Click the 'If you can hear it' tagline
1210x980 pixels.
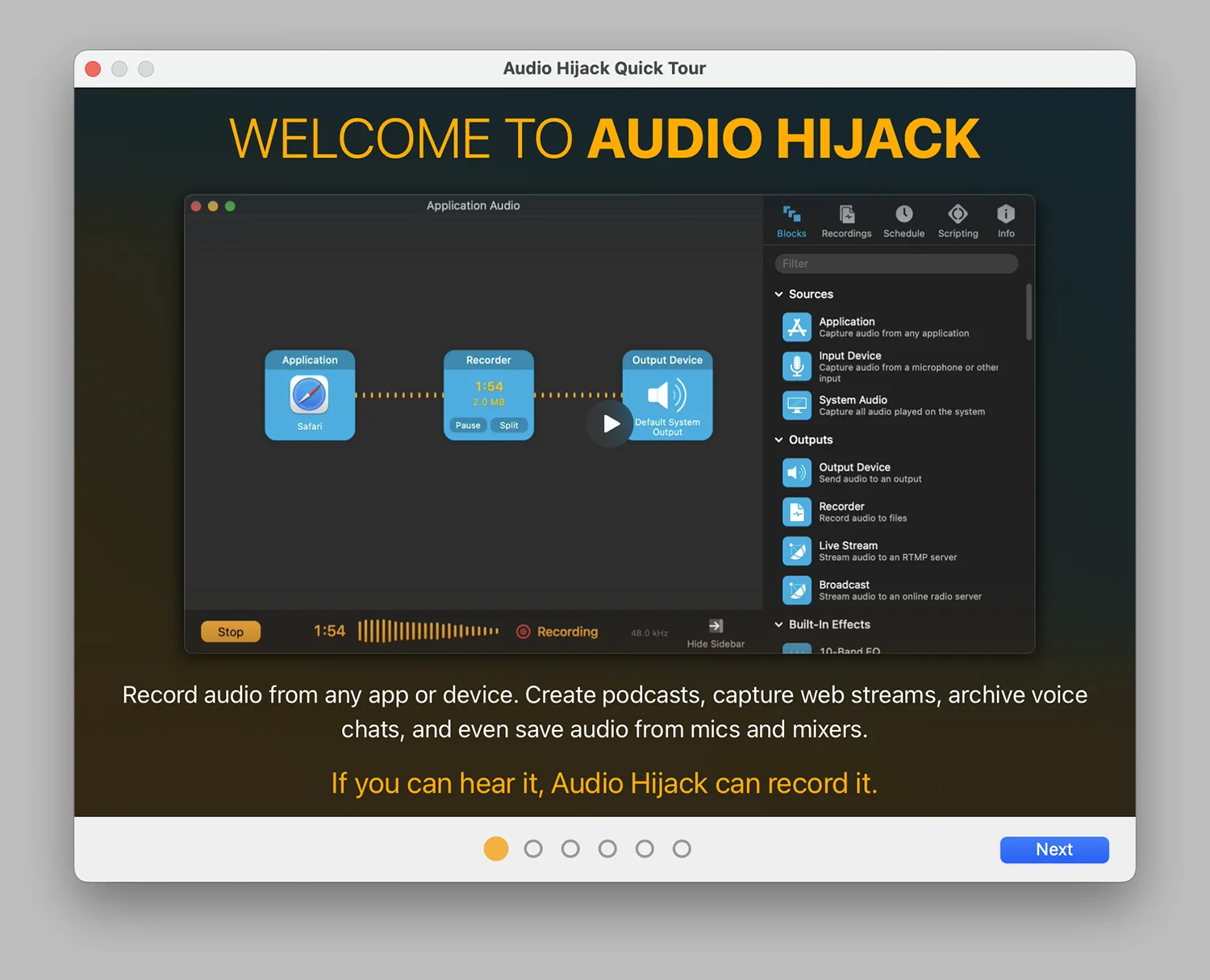tap(604, 783)
